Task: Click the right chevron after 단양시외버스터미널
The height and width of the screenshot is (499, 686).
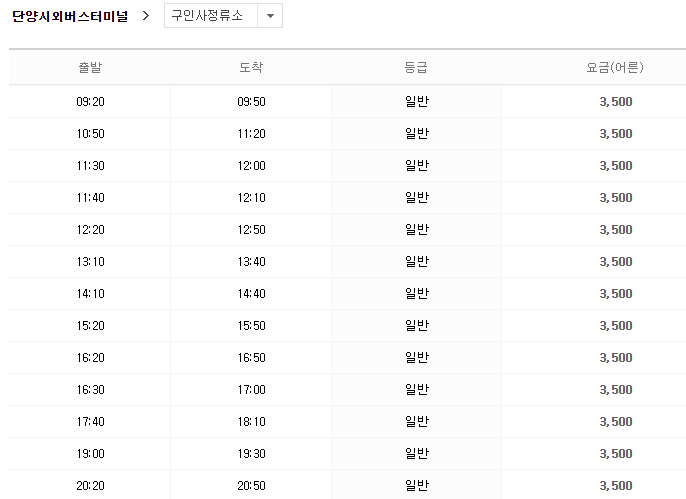Action: 146,16
